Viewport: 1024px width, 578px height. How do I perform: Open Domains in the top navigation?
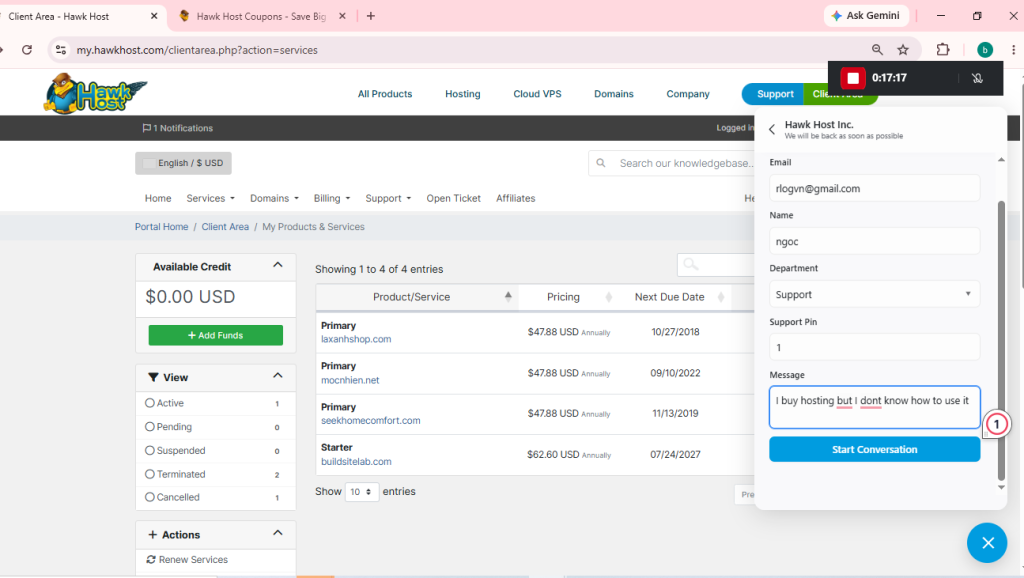(614, 94)
